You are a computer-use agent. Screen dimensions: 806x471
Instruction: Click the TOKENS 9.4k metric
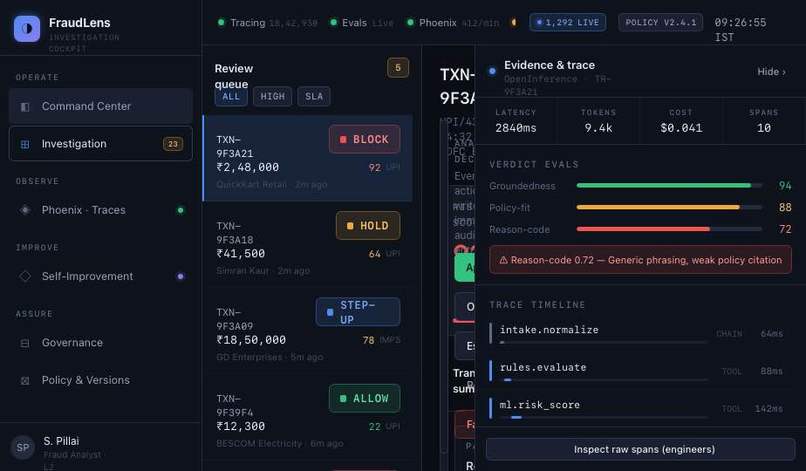point(598,121)
